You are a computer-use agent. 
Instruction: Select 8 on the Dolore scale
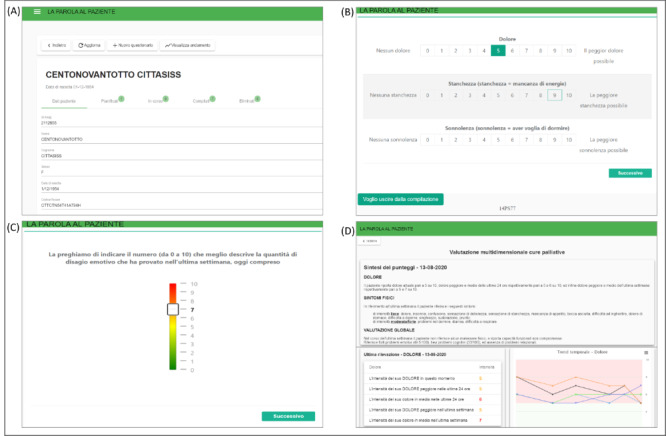pos(540,51)
